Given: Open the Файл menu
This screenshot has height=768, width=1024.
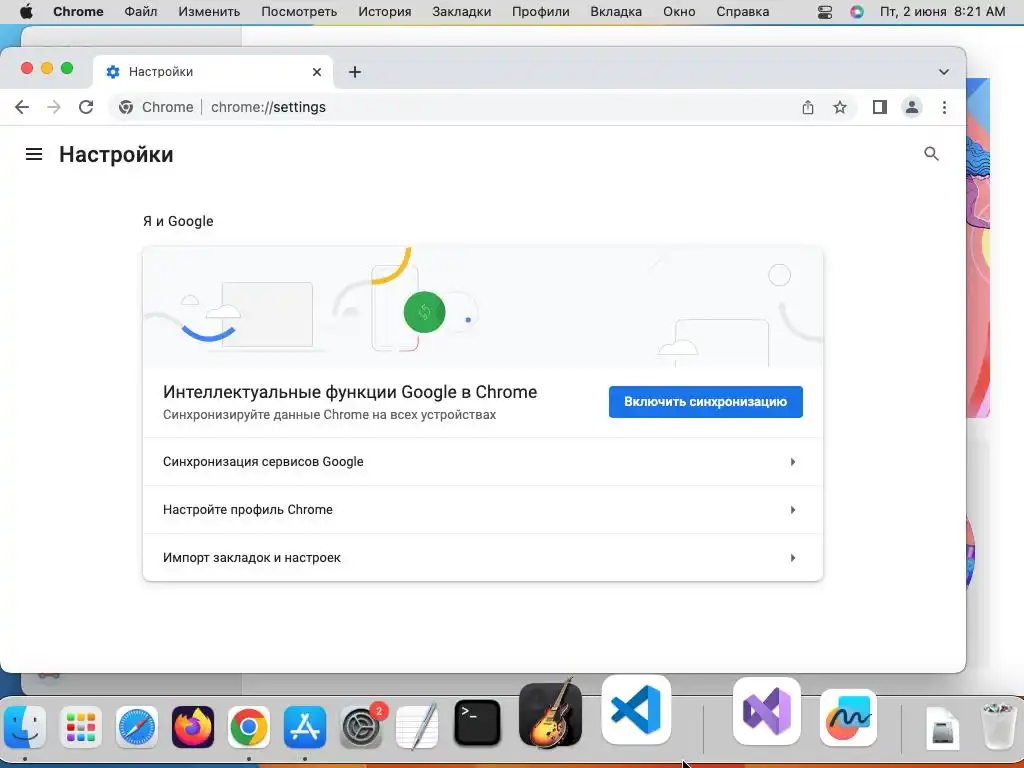Looking at the screenshot, I should [x=140, y=12].
